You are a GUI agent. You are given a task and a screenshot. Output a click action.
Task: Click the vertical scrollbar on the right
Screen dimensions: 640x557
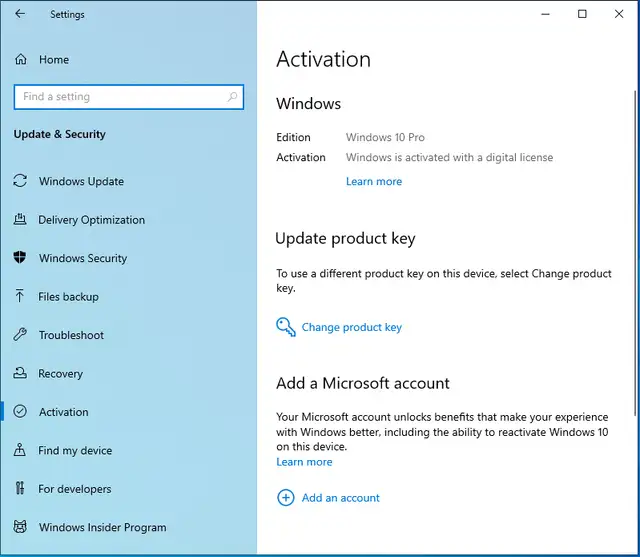[x=635, y=253]
